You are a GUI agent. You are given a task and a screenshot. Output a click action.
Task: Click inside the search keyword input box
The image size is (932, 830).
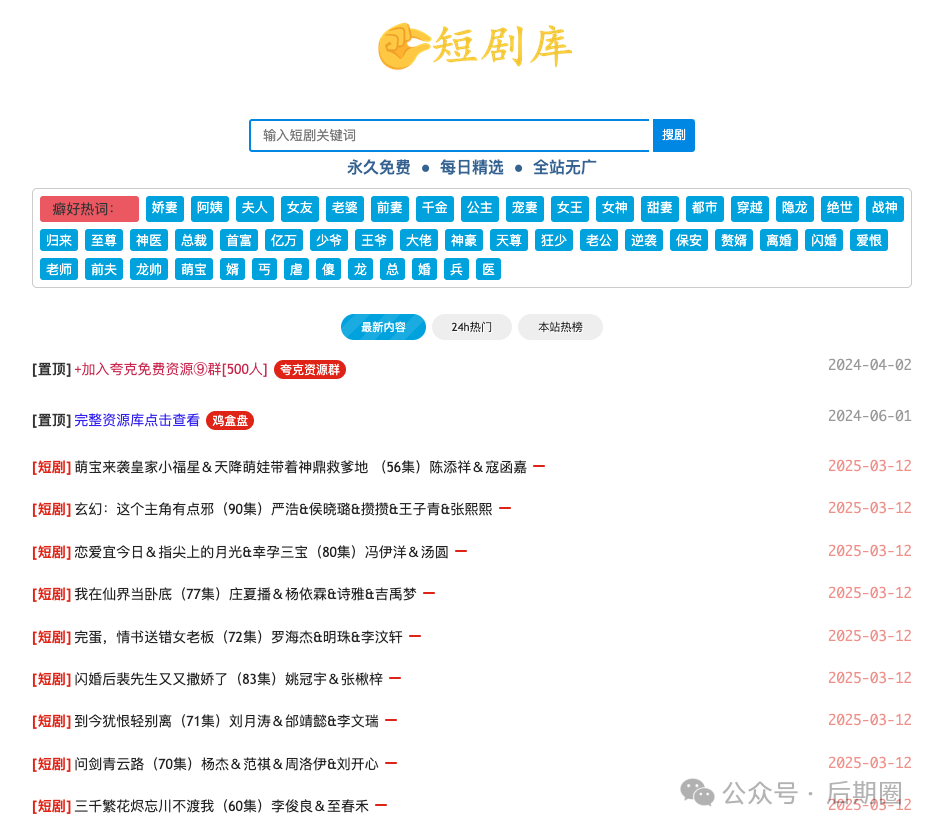450,135
